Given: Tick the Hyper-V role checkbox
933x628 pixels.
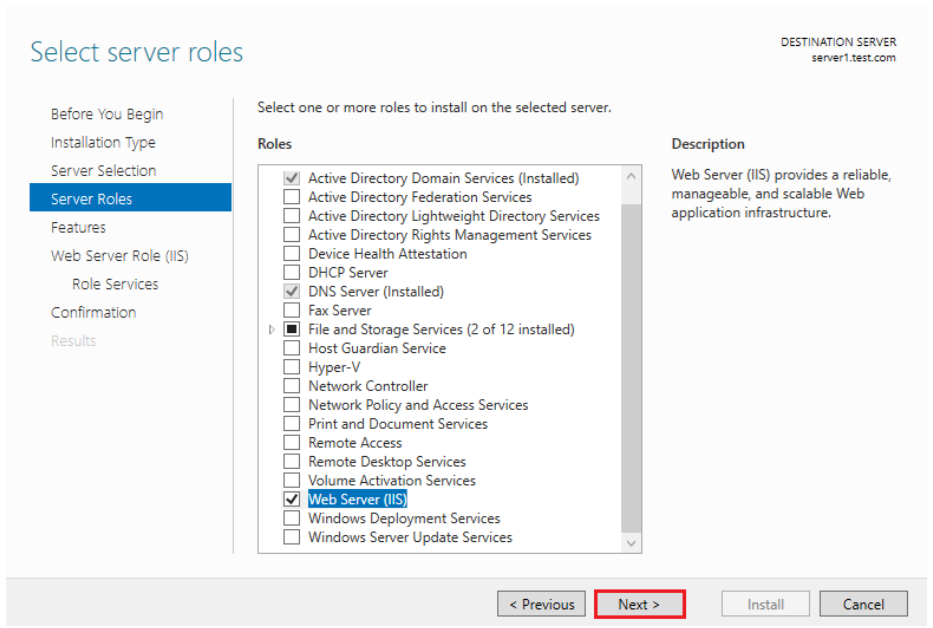Looking at the screenshot, I should [x=291, y=367].
